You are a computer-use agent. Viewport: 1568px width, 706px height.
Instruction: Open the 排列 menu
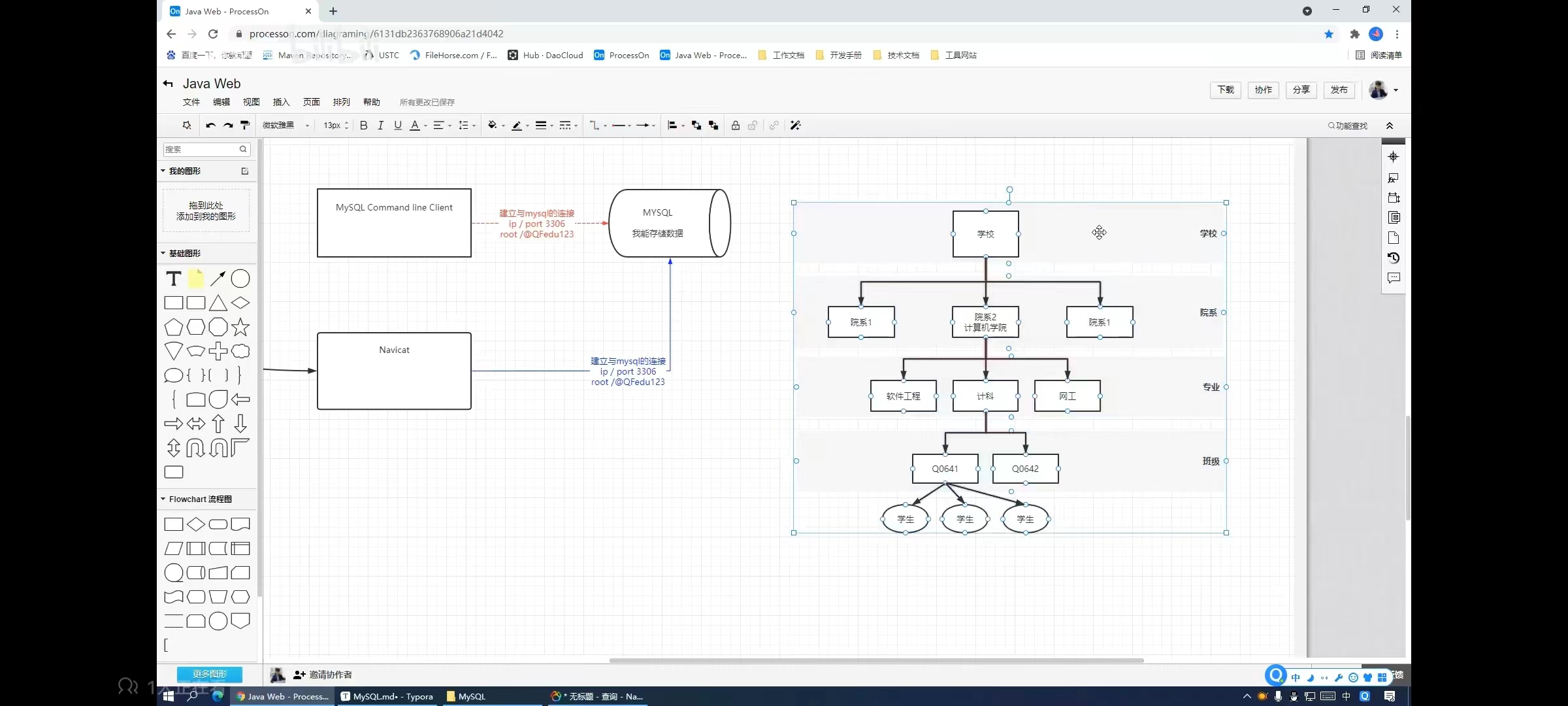341,102
